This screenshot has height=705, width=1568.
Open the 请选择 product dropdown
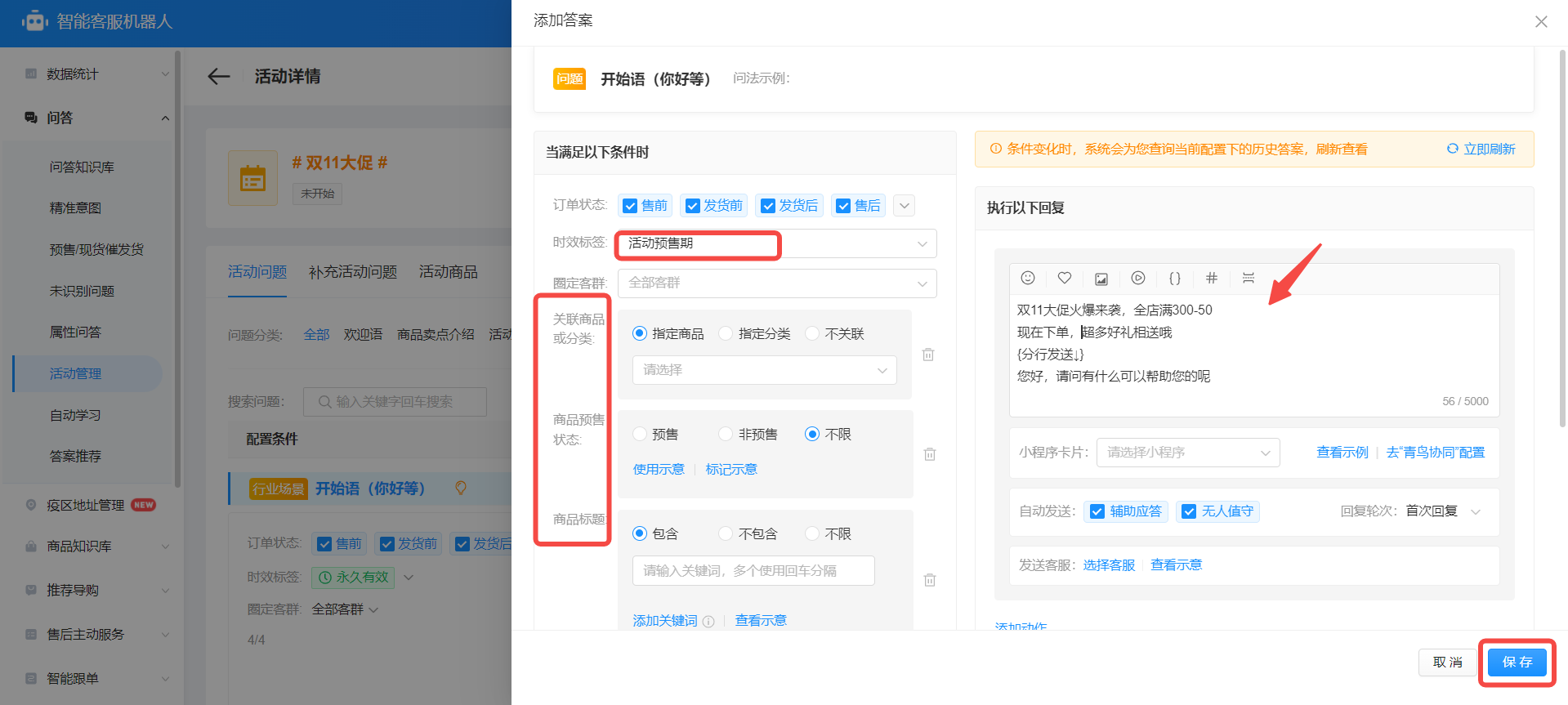click(765, 370)
